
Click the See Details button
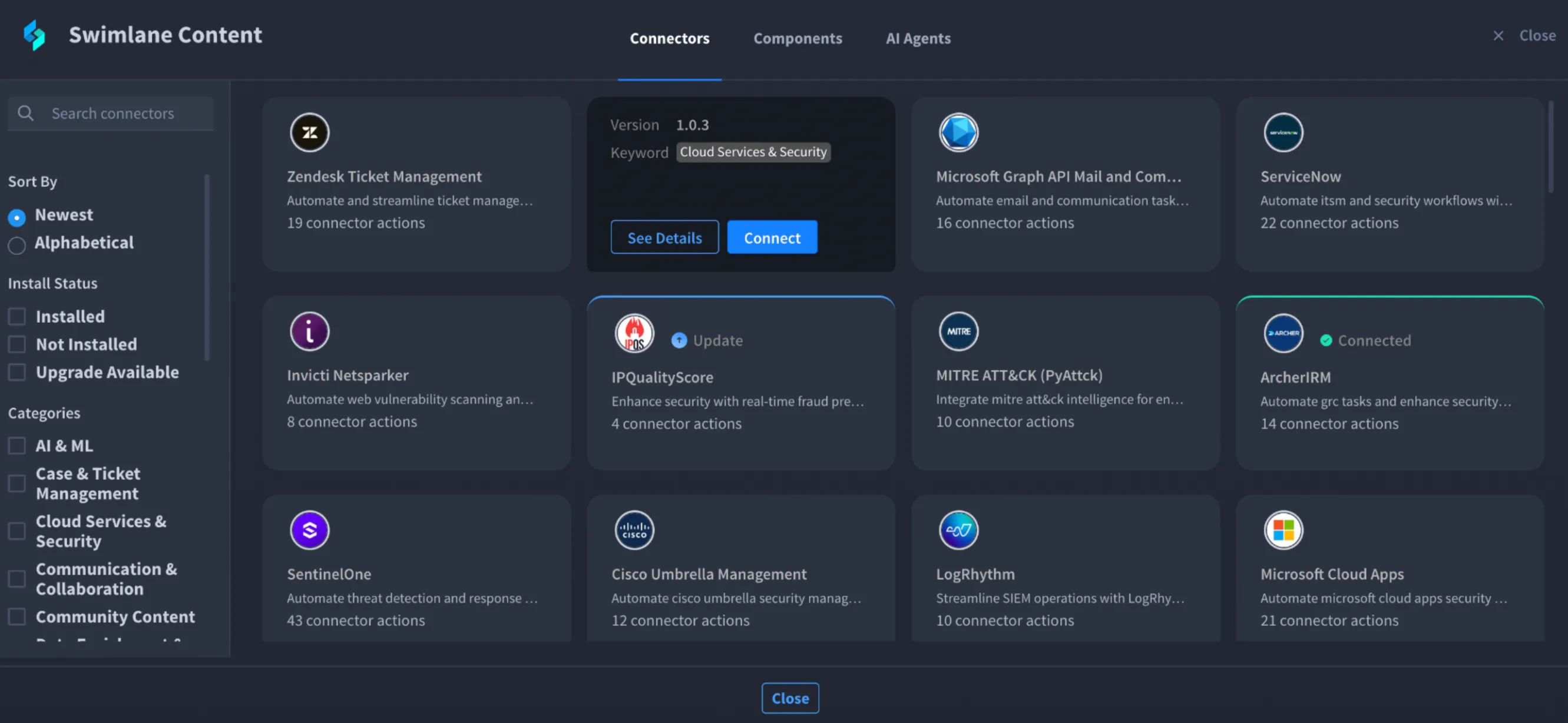(x=664, y=237)
